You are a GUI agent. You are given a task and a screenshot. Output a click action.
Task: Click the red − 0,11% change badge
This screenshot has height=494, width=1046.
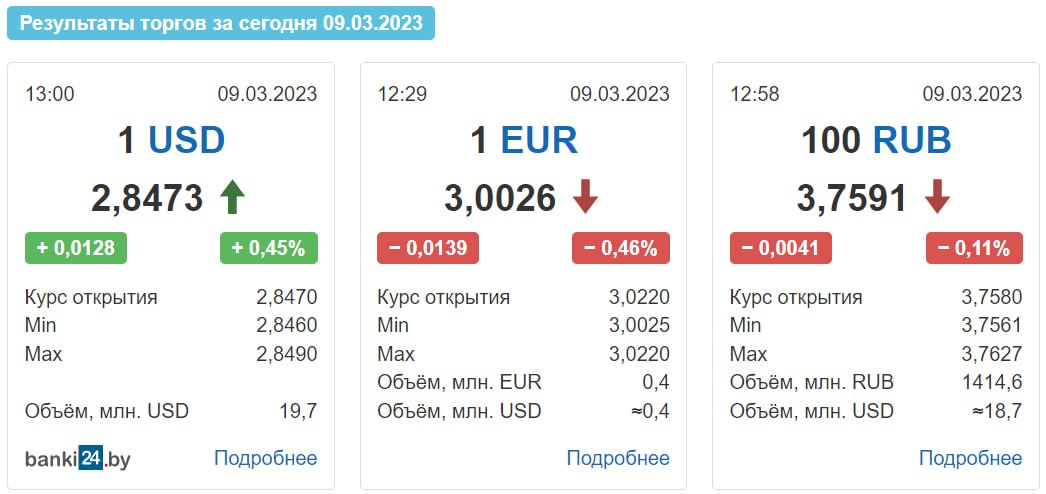coord(974,248)
